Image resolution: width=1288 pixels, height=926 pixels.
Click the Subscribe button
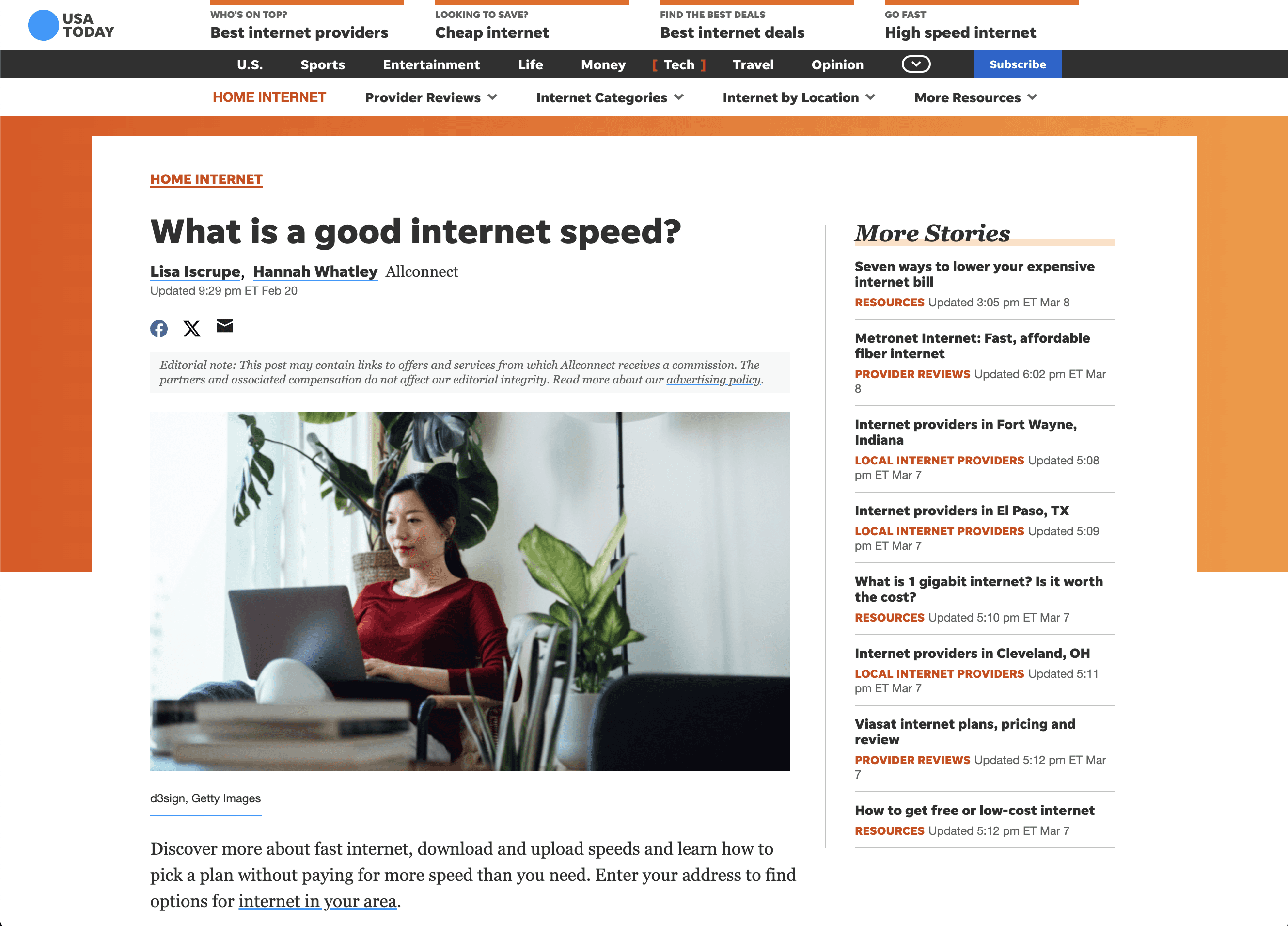coord(1018,63)
